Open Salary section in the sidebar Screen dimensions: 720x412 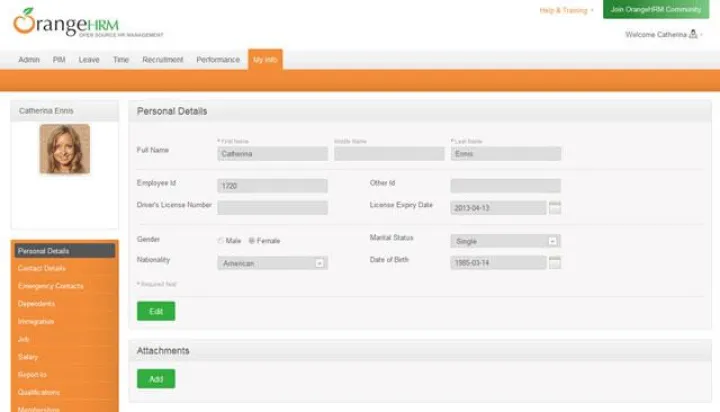pyautogui.click(x=30, y=357)
